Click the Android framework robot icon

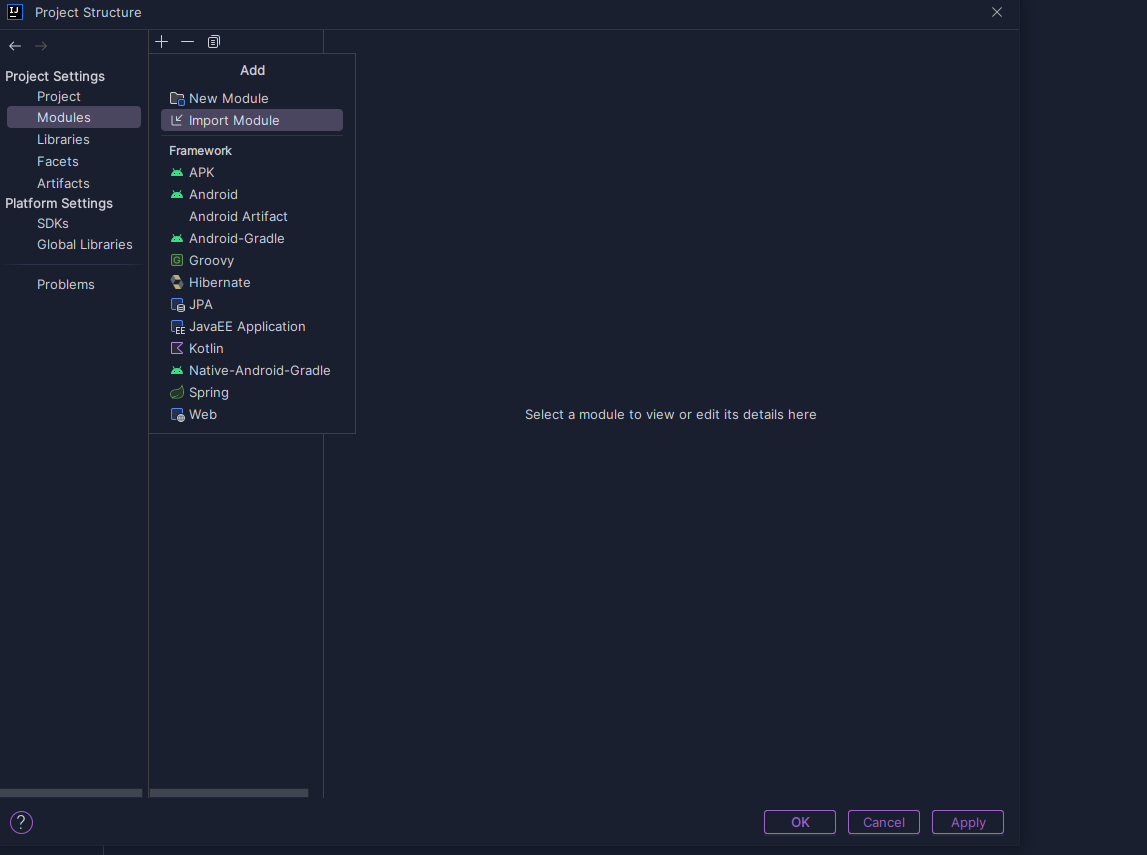[x=177, y=195]
